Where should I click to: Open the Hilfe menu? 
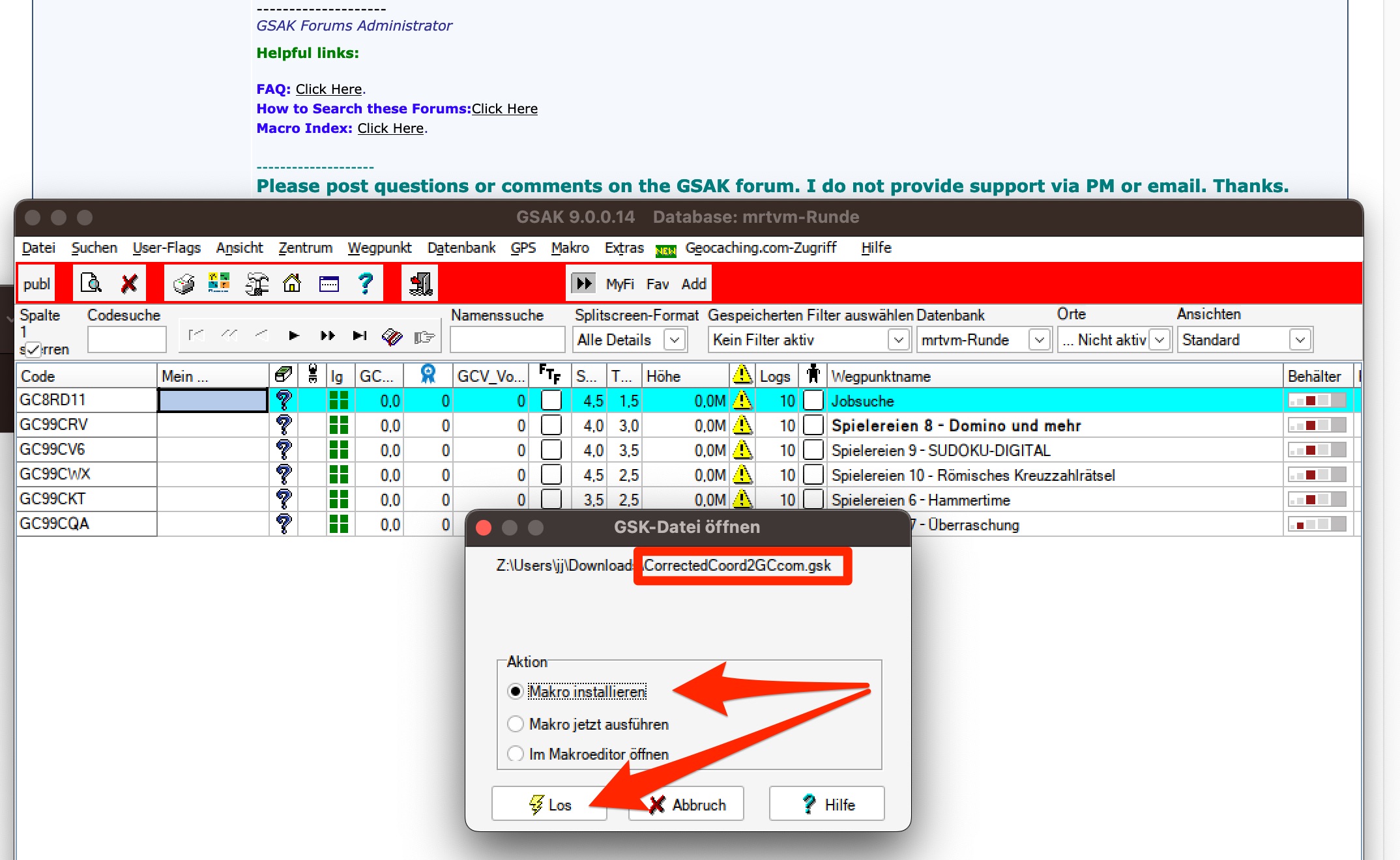tap(876, 248)
